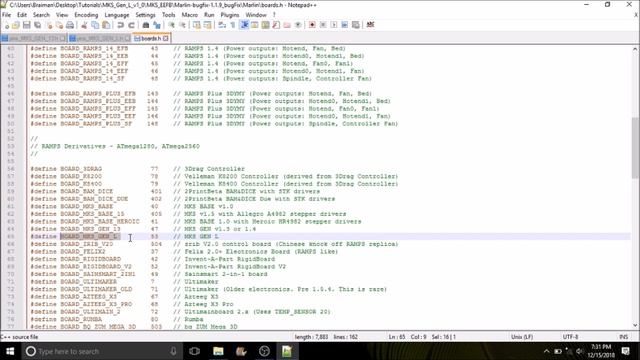This screenshot has width=640, height=360.
Task: Toggle synchronized horizontal scrolling icon
Action: [208, 25]
